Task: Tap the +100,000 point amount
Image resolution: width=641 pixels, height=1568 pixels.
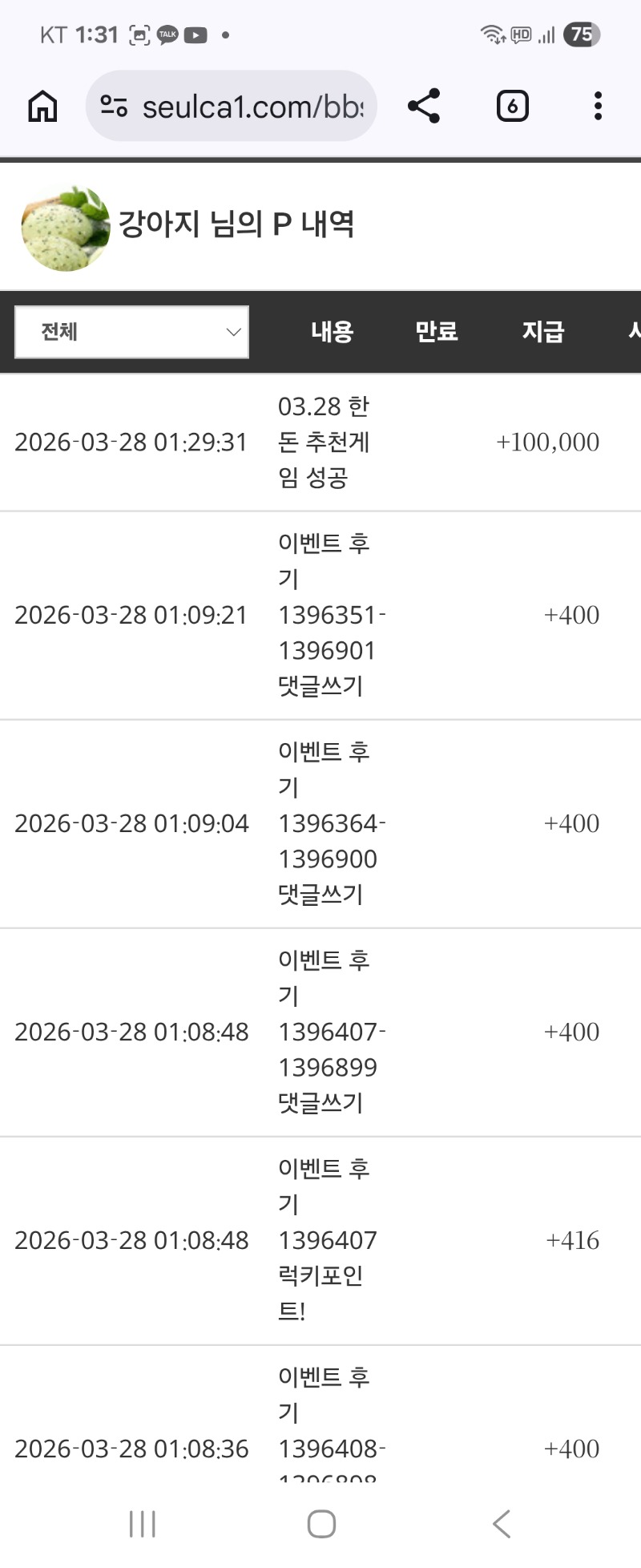Action: click(x=548, y=442)
